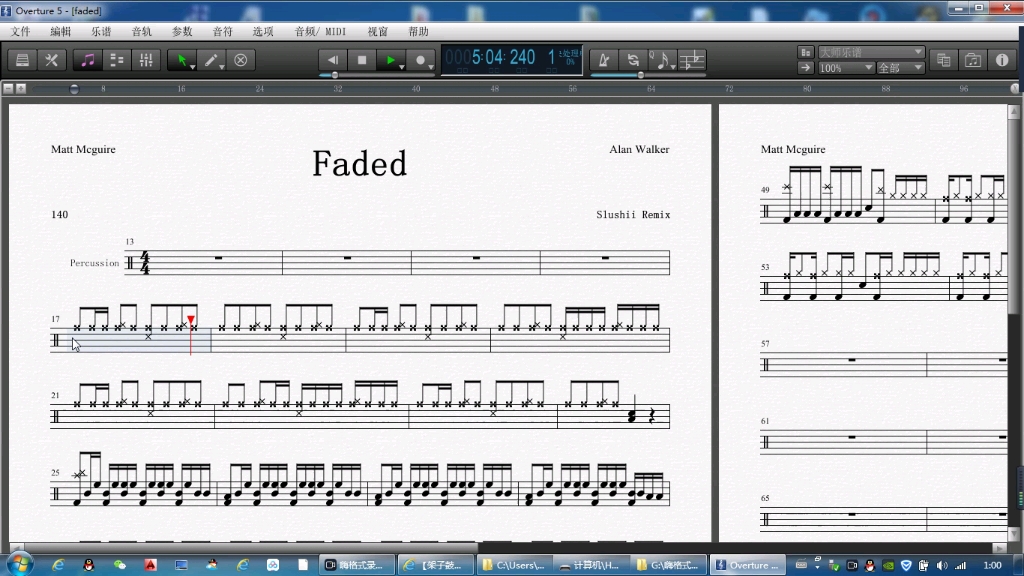Toggle the metronome
This screenshot has width=1024, height=576.
604,60
